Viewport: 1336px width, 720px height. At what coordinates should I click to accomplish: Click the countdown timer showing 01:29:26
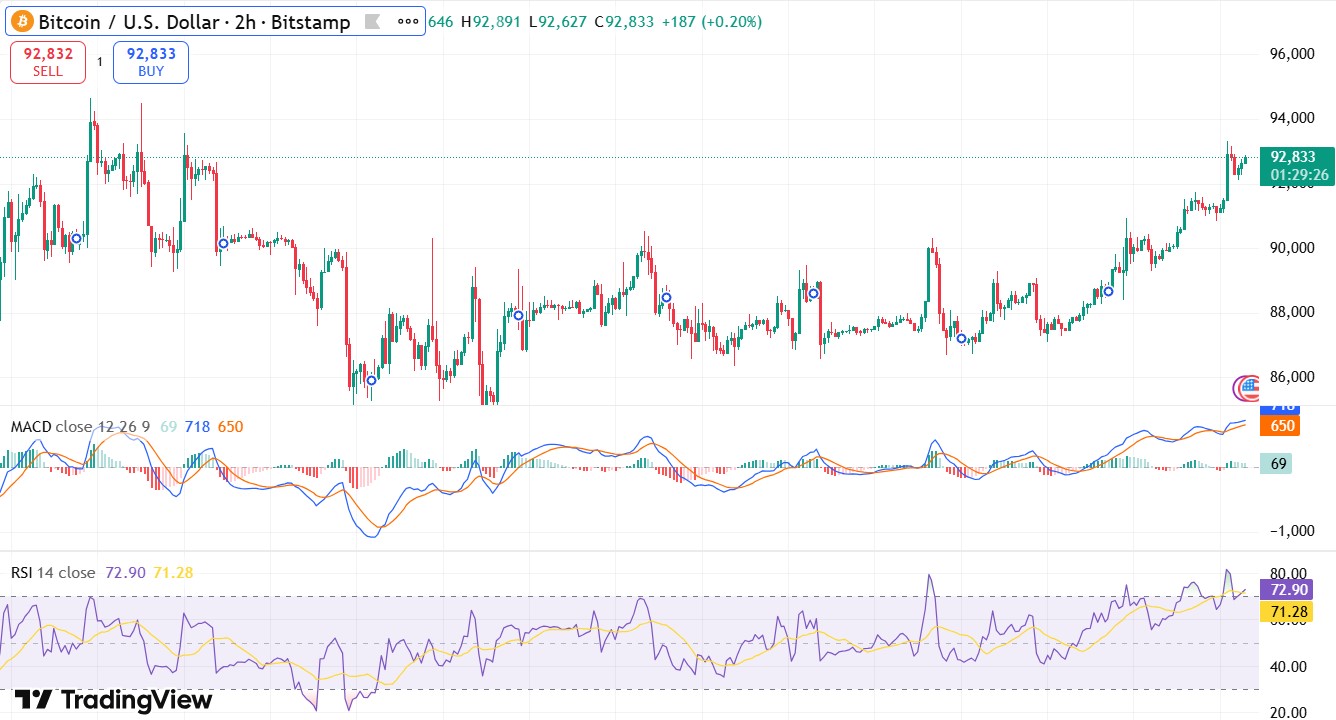(1294, 174)
